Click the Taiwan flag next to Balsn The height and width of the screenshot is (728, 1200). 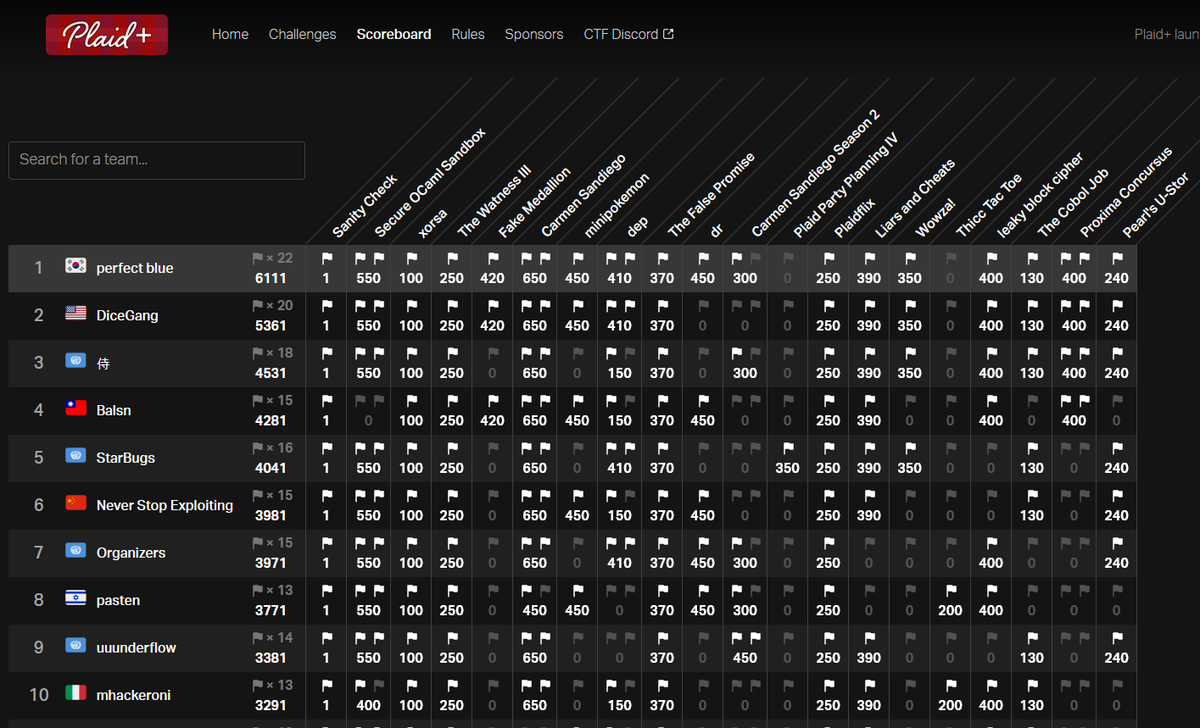pos(76,409)
